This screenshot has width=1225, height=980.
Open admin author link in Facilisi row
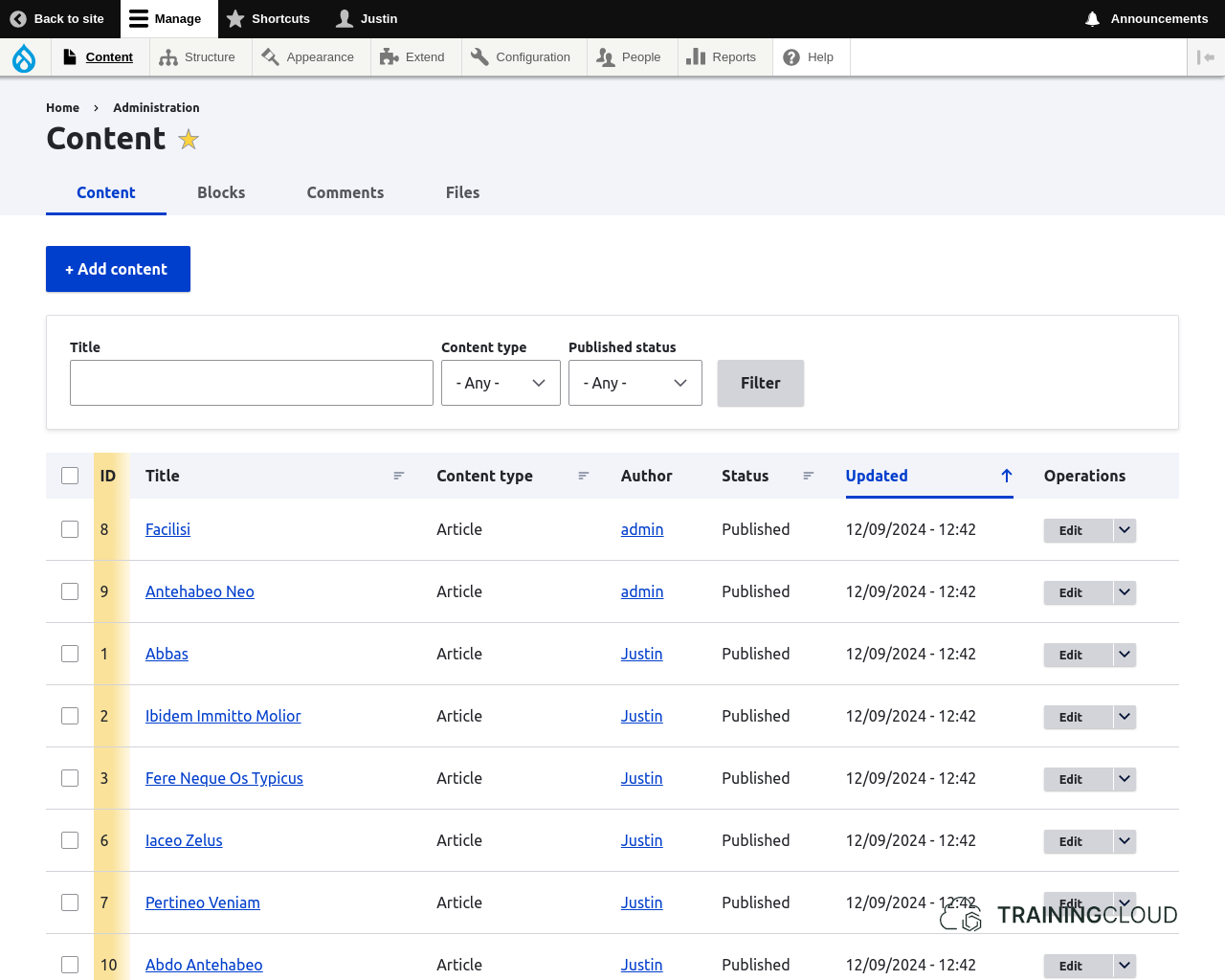pos(642,529)
